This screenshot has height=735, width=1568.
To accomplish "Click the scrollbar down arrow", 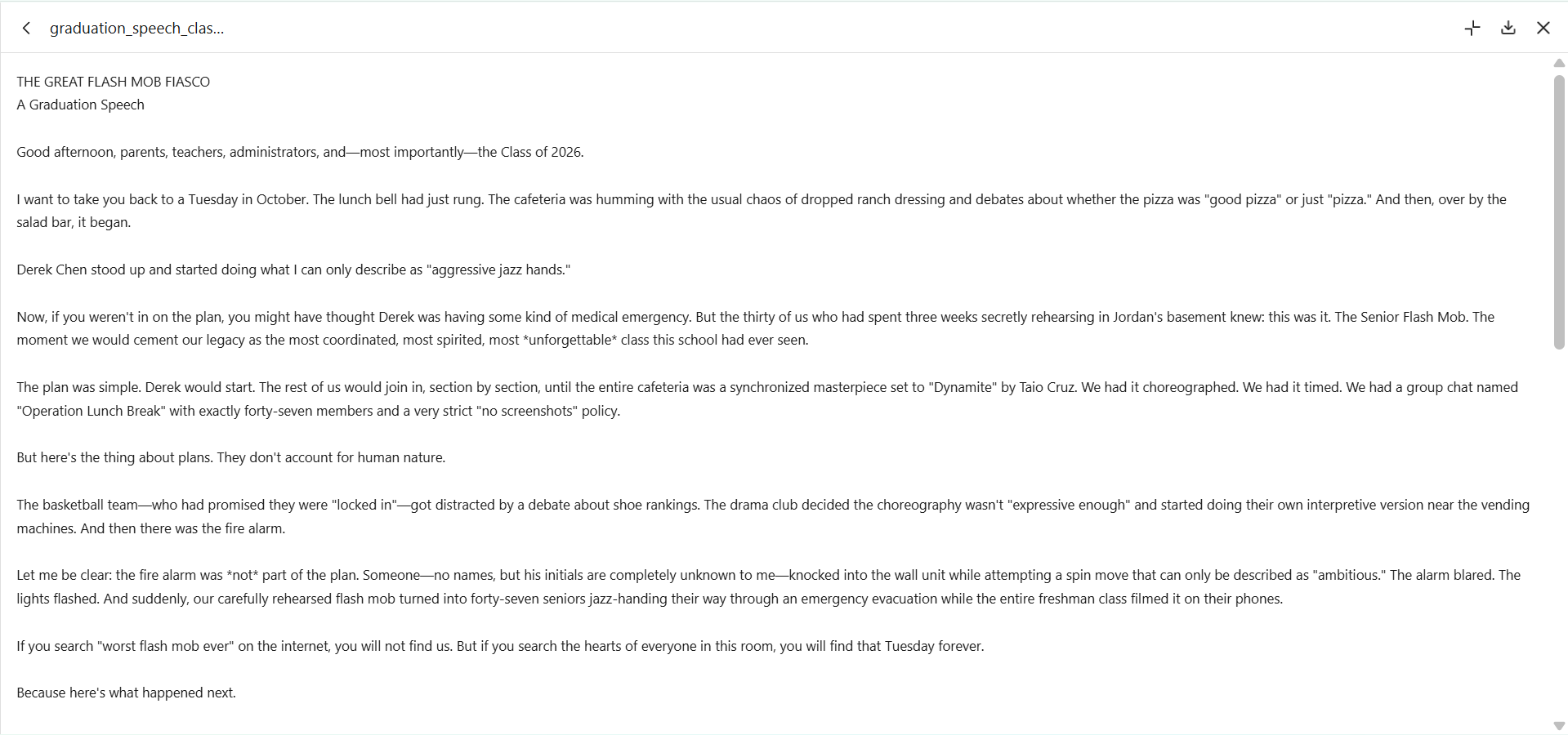I will click(x=1559, y=726).
